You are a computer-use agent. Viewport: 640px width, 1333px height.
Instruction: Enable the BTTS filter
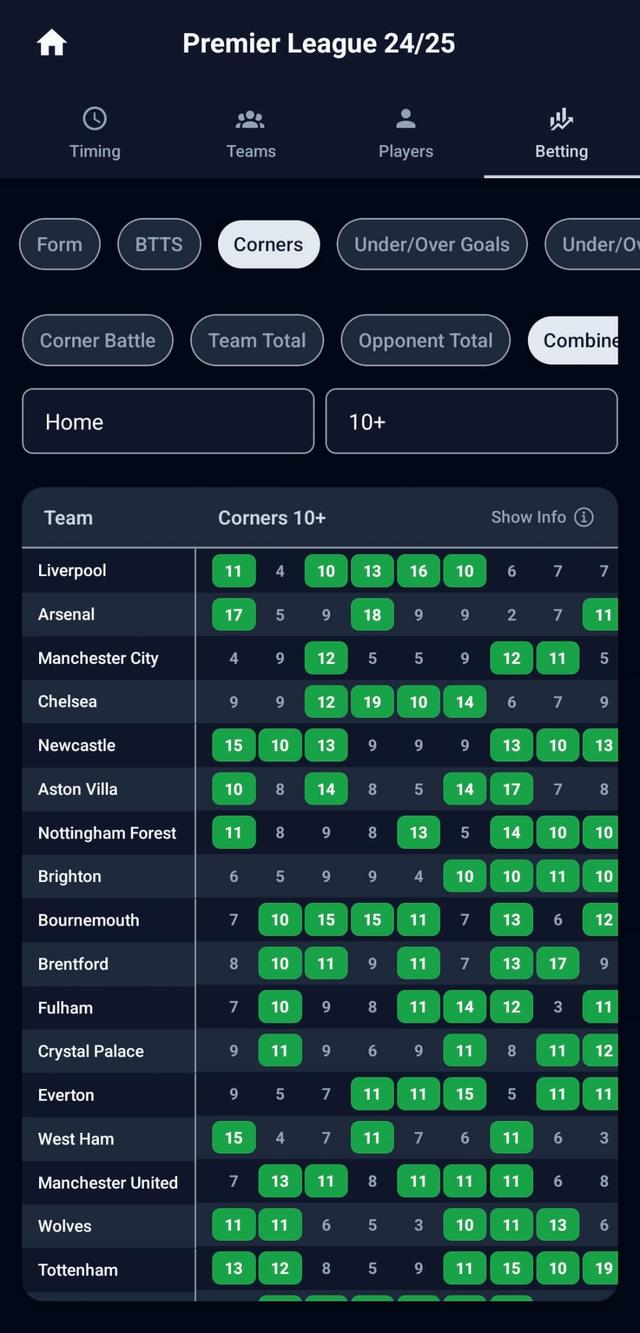pyautogui.click(x=158, y=244)
